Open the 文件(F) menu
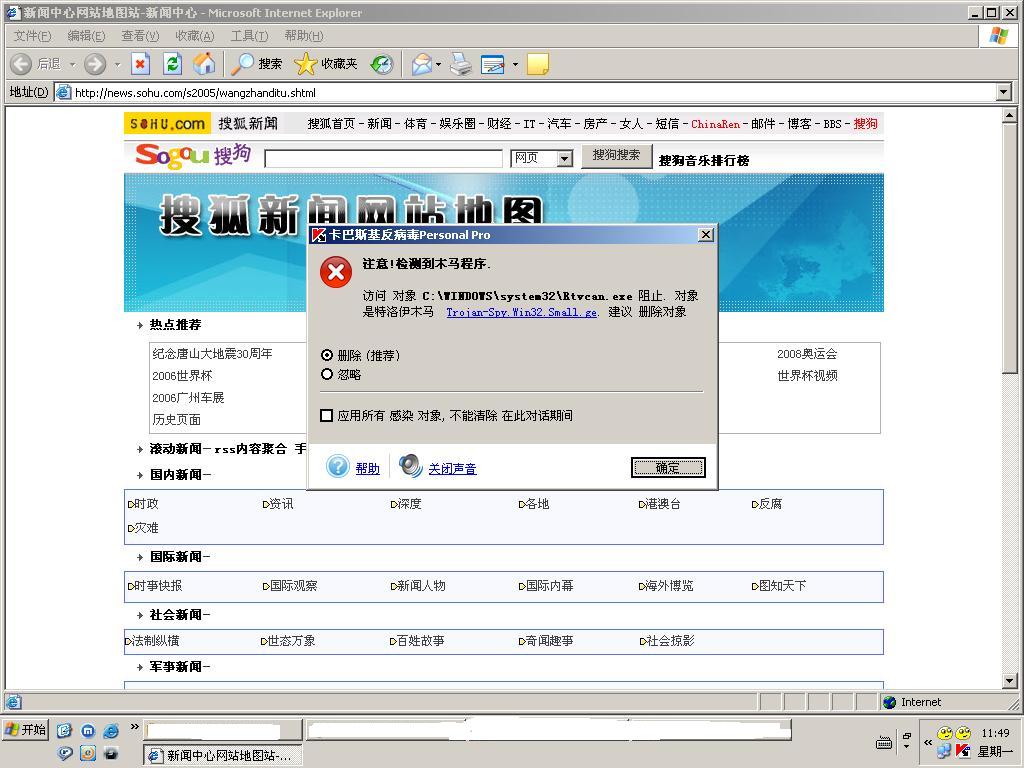 [32, 36]
